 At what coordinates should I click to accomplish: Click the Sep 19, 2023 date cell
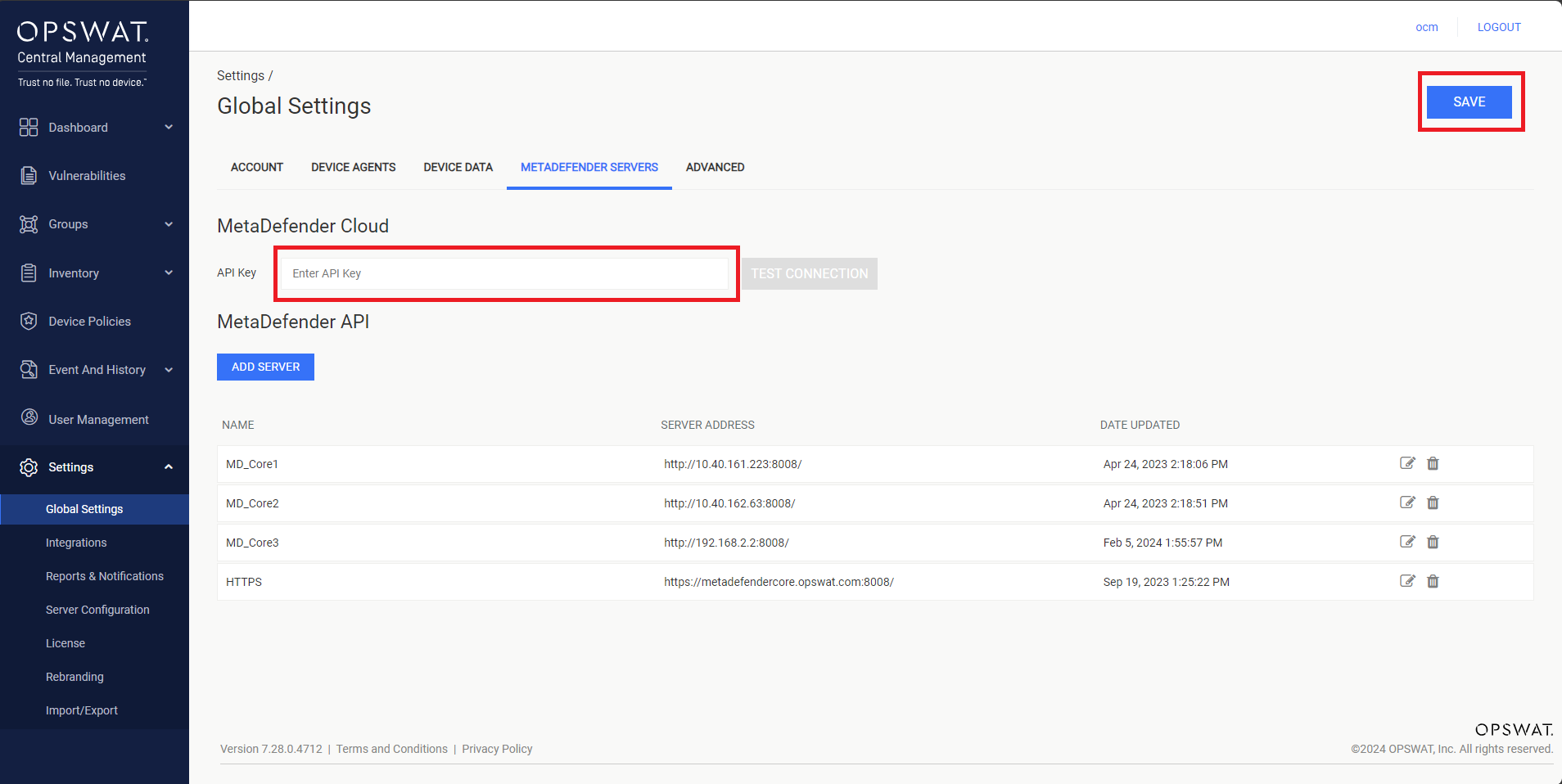[1167, 582]
